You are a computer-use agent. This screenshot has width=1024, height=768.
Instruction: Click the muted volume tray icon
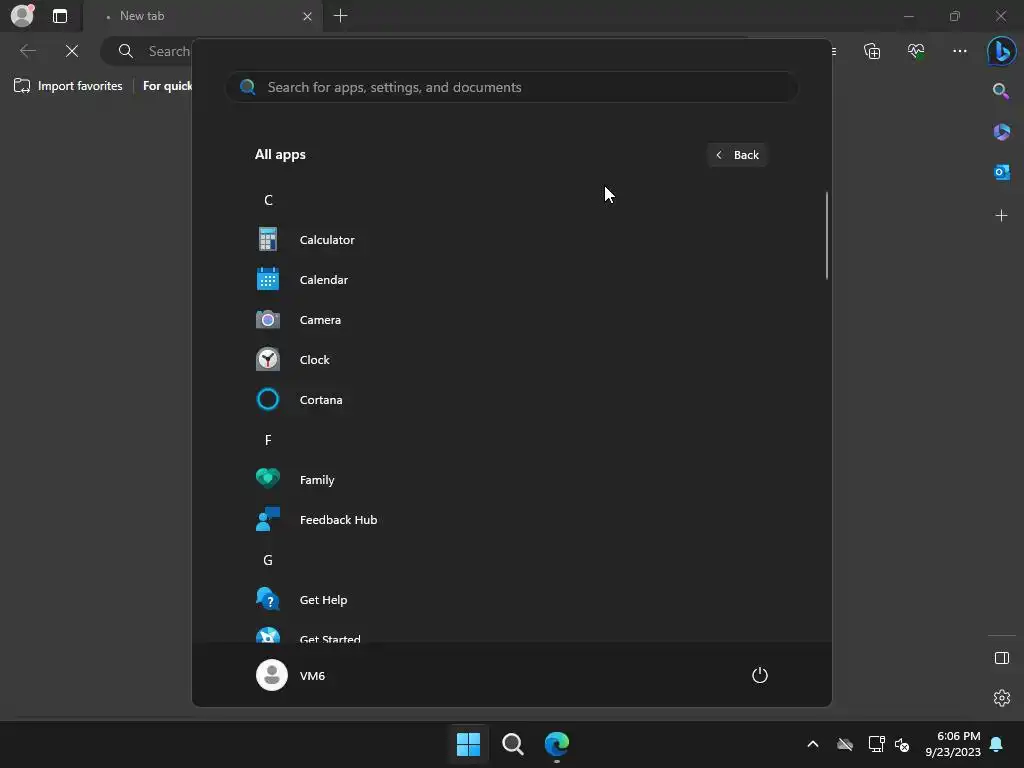902,744
